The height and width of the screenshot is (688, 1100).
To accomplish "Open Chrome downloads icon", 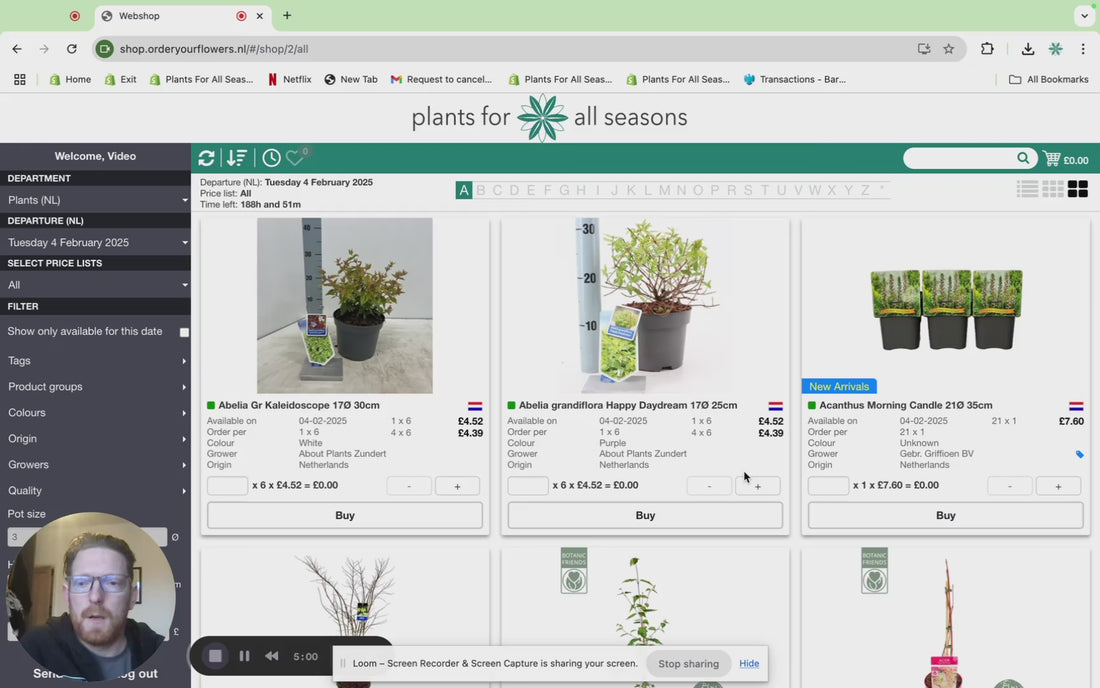I will 1028,49.
